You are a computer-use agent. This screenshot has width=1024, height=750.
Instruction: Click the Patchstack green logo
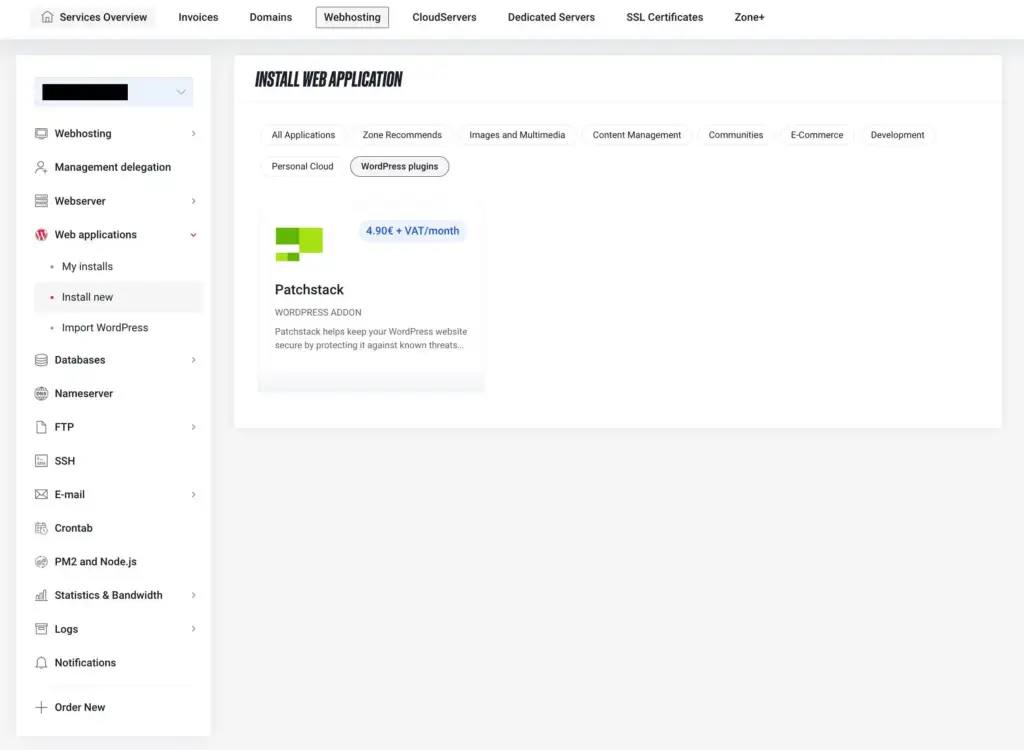pyautogui.click(x=299, y=244)
